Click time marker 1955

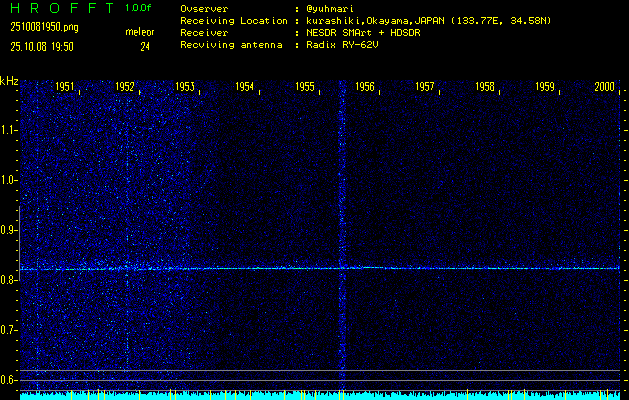coord(305,87)
